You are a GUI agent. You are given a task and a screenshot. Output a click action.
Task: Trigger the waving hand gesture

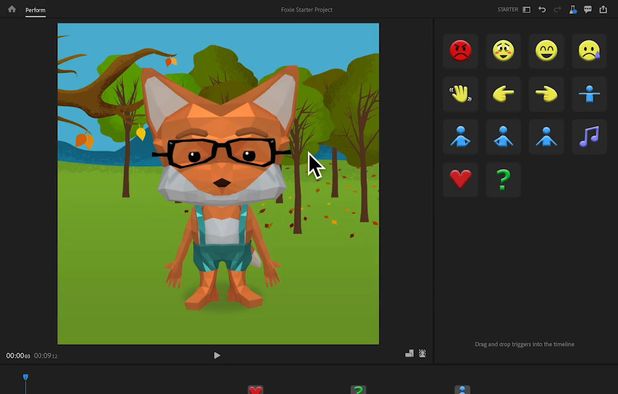pos(460,94)
